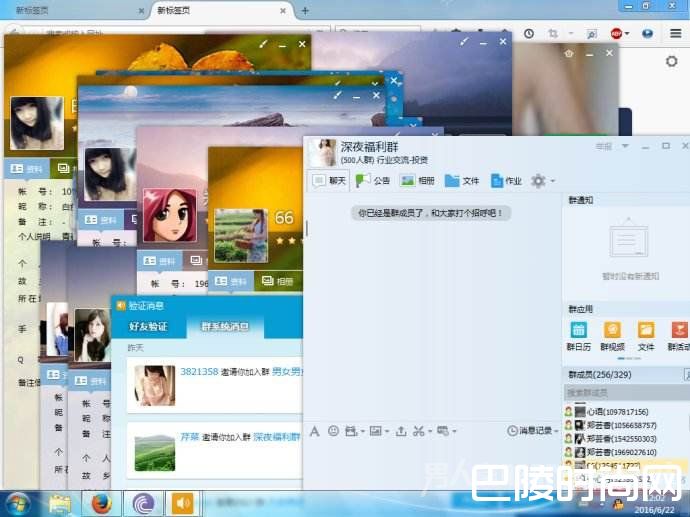This screenshot has height=517, width=690.
Task: Open the dropdown arrow next to 举报
Action: pyautogui.click(x=625, y=146)
